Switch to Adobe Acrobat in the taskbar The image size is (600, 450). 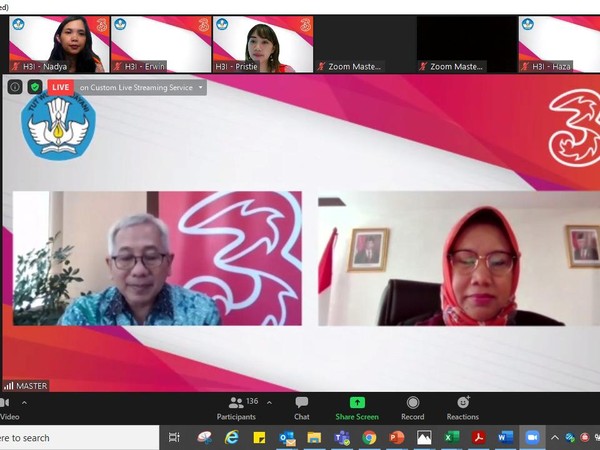pos(479,437)
